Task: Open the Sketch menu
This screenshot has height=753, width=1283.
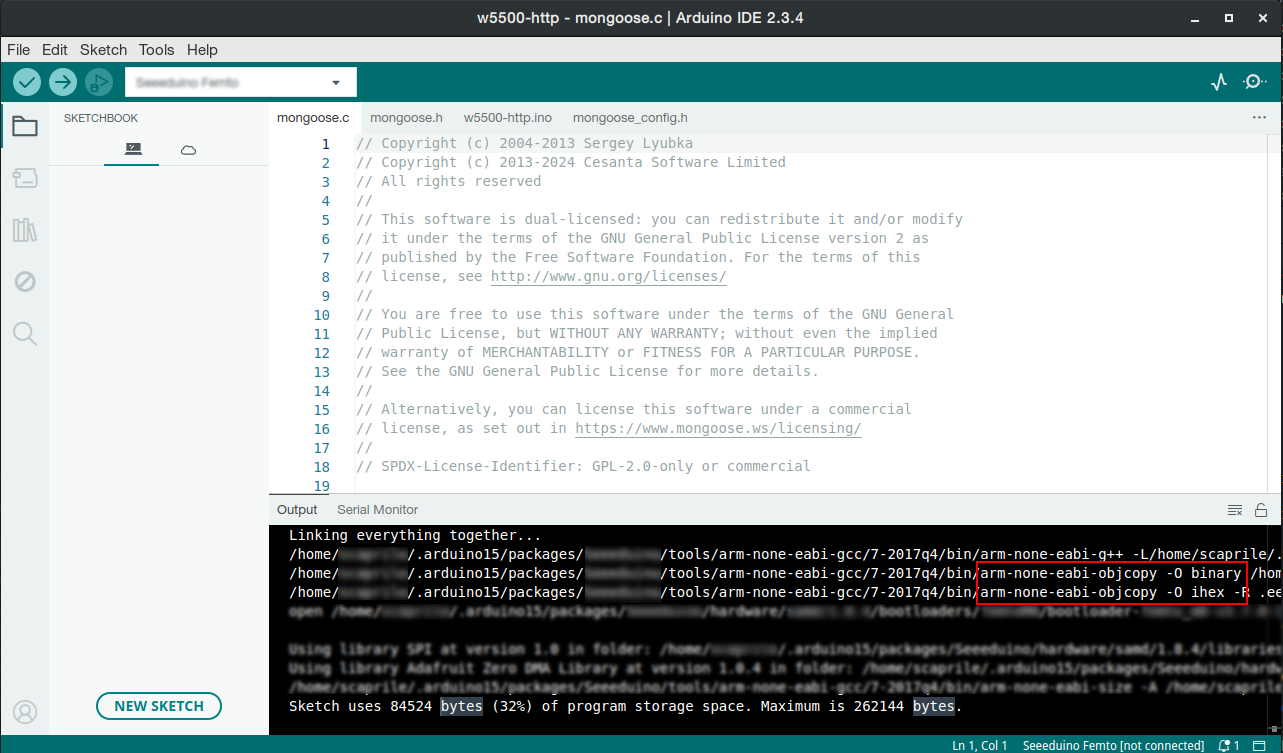Action: click(103, 49)
